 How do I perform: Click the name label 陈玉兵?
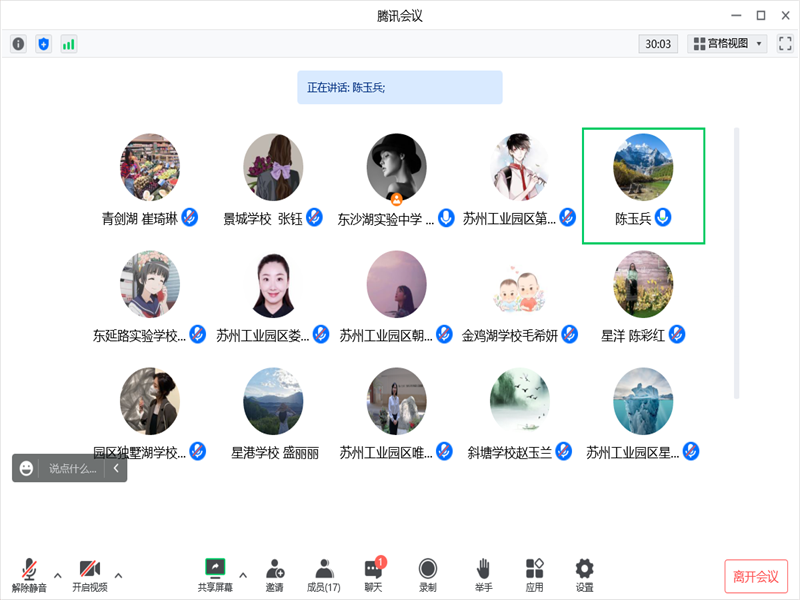tap(633, 219)
